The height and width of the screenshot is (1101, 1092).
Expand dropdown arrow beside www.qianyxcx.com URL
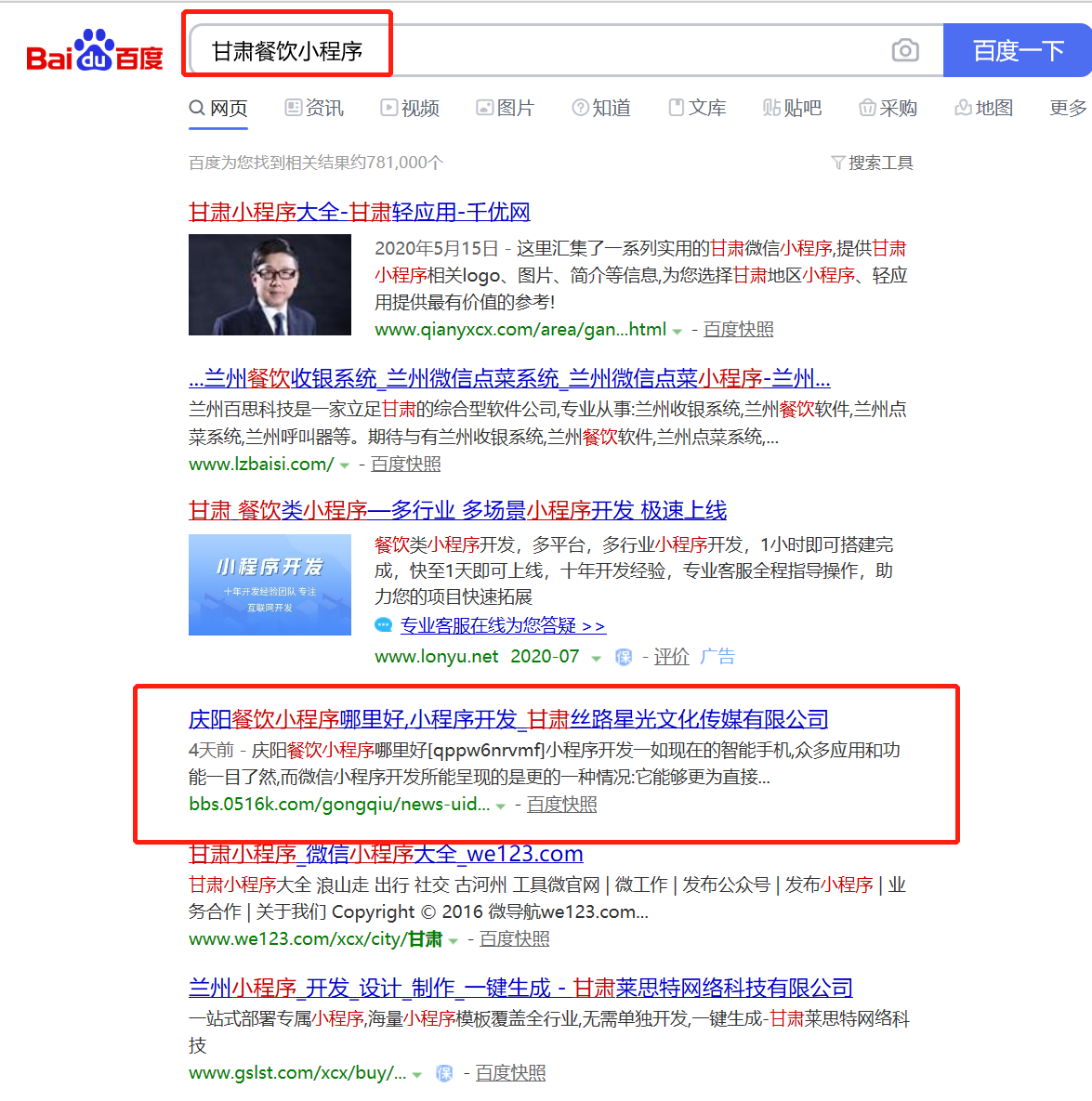pos(677,331)
